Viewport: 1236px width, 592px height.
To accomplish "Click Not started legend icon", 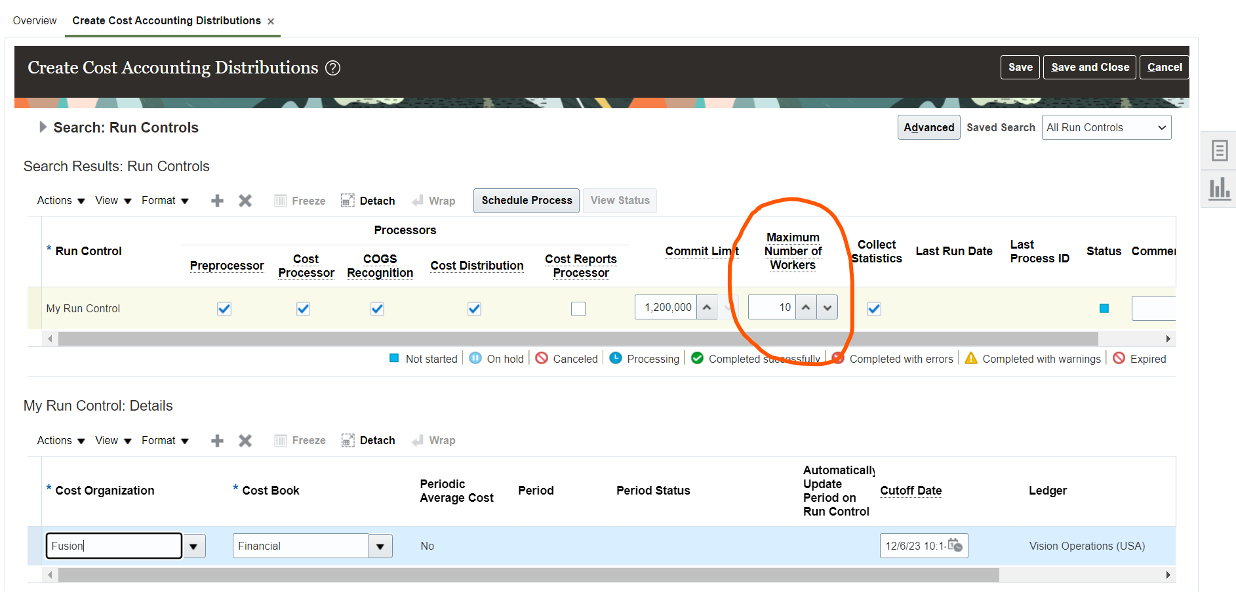I will click(x=394, y=359).
